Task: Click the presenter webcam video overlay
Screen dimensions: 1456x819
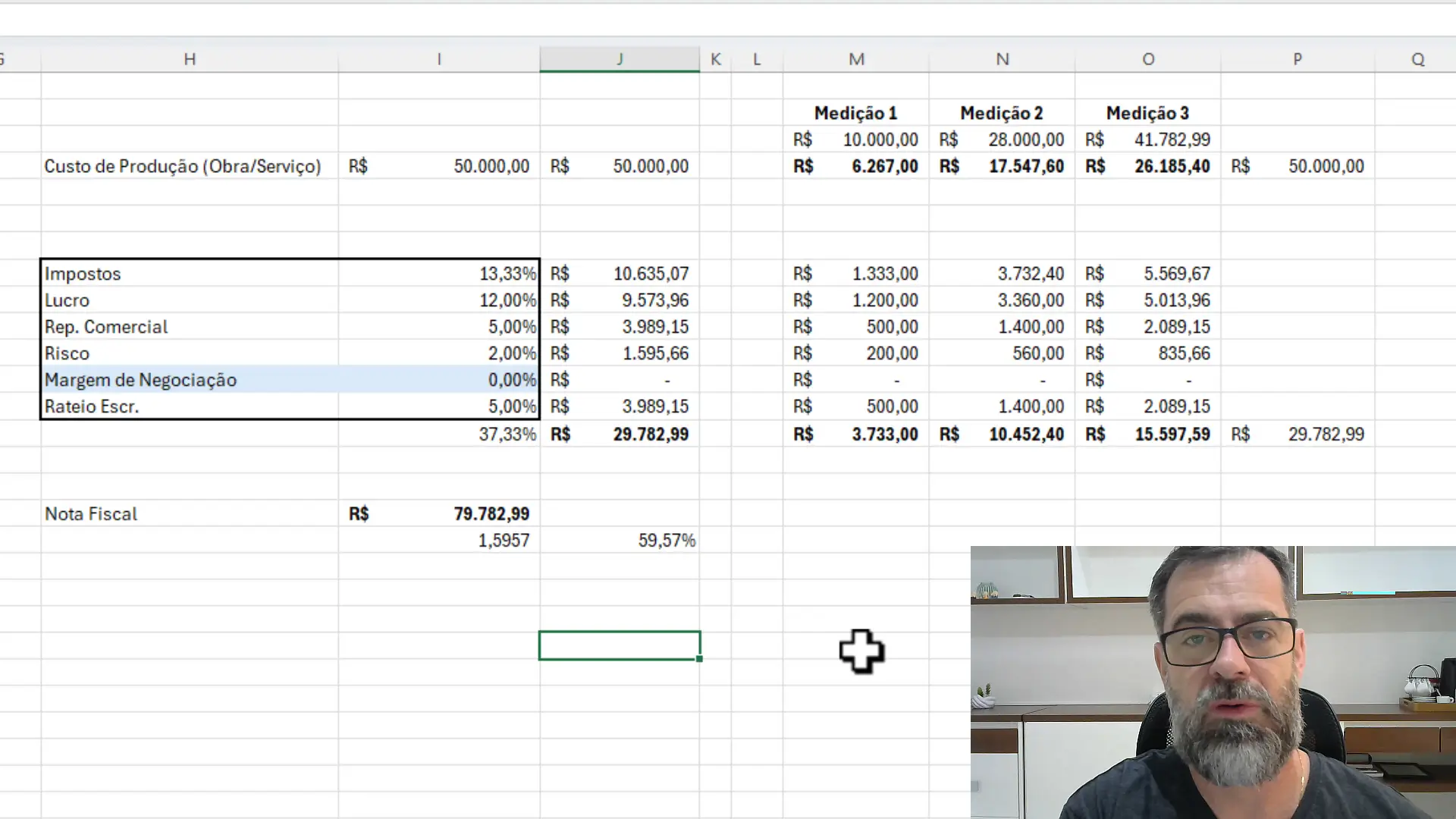Action: (x=1213, y=682)
